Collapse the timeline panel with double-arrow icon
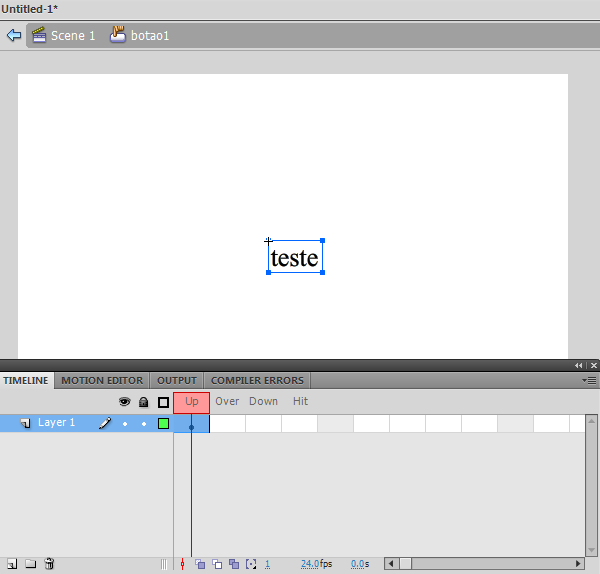This screenshot has width=600, height=574. coord(578,366)
